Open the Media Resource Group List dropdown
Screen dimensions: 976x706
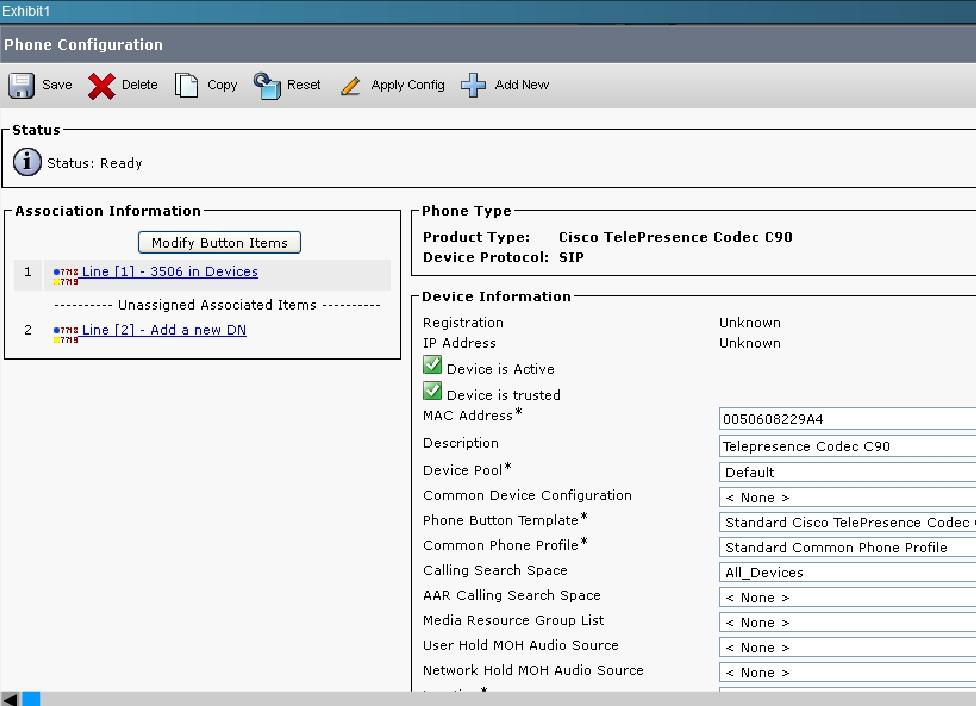(847, 623)
